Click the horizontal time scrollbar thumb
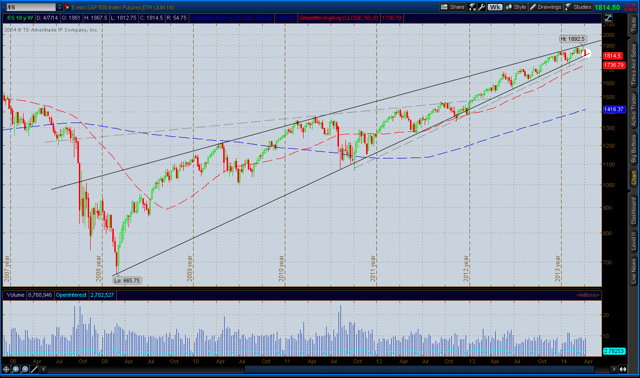The image size is (640, 378). (419, 369)
